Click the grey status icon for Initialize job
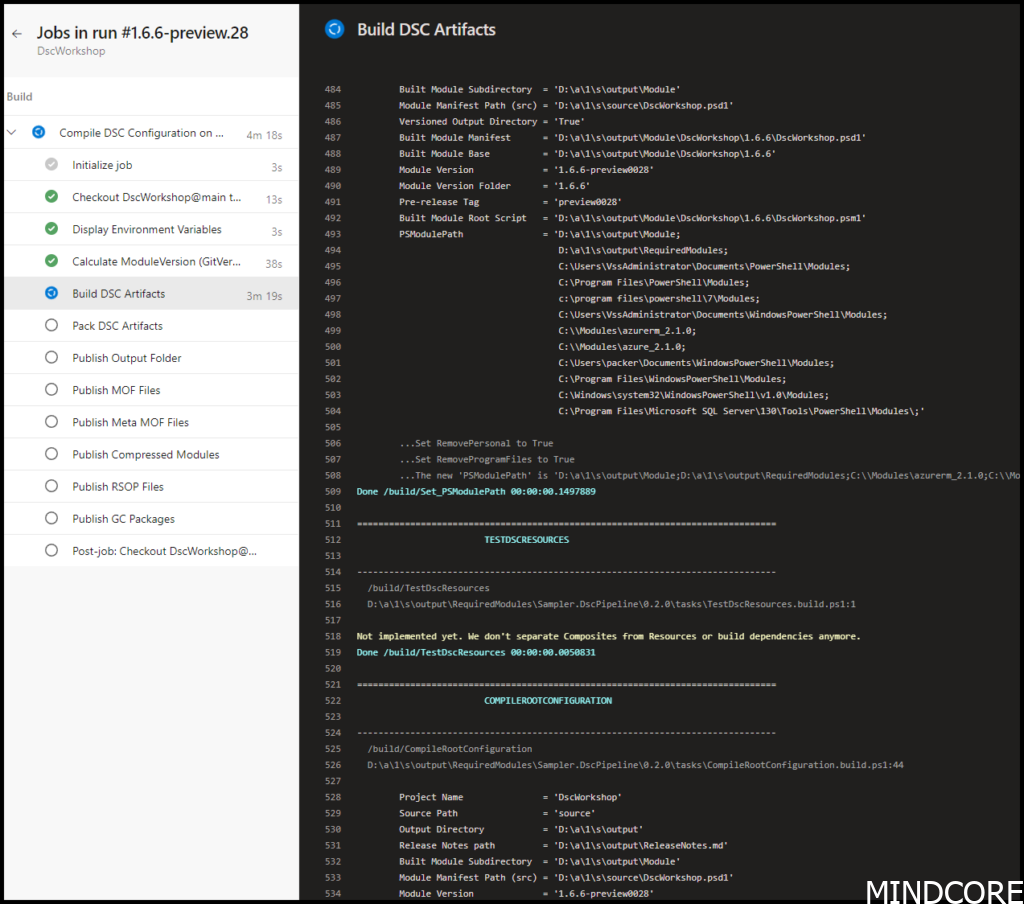 pyautogui.click(x=51, y=165)
